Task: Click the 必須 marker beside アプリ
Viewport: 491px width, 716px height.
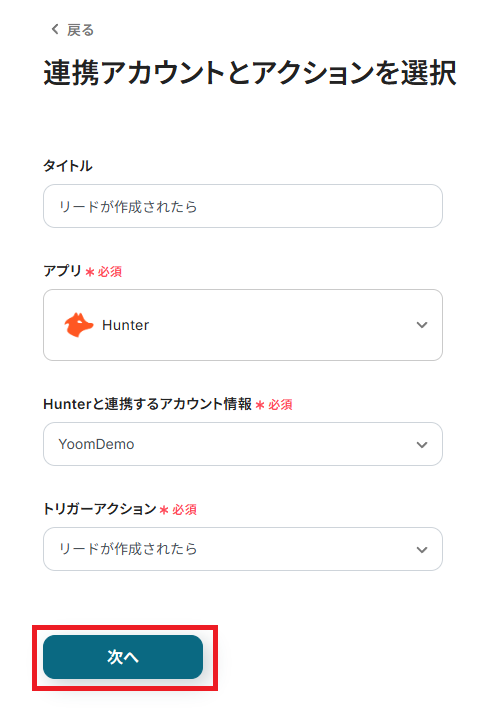Action: [x=110, y=272]
